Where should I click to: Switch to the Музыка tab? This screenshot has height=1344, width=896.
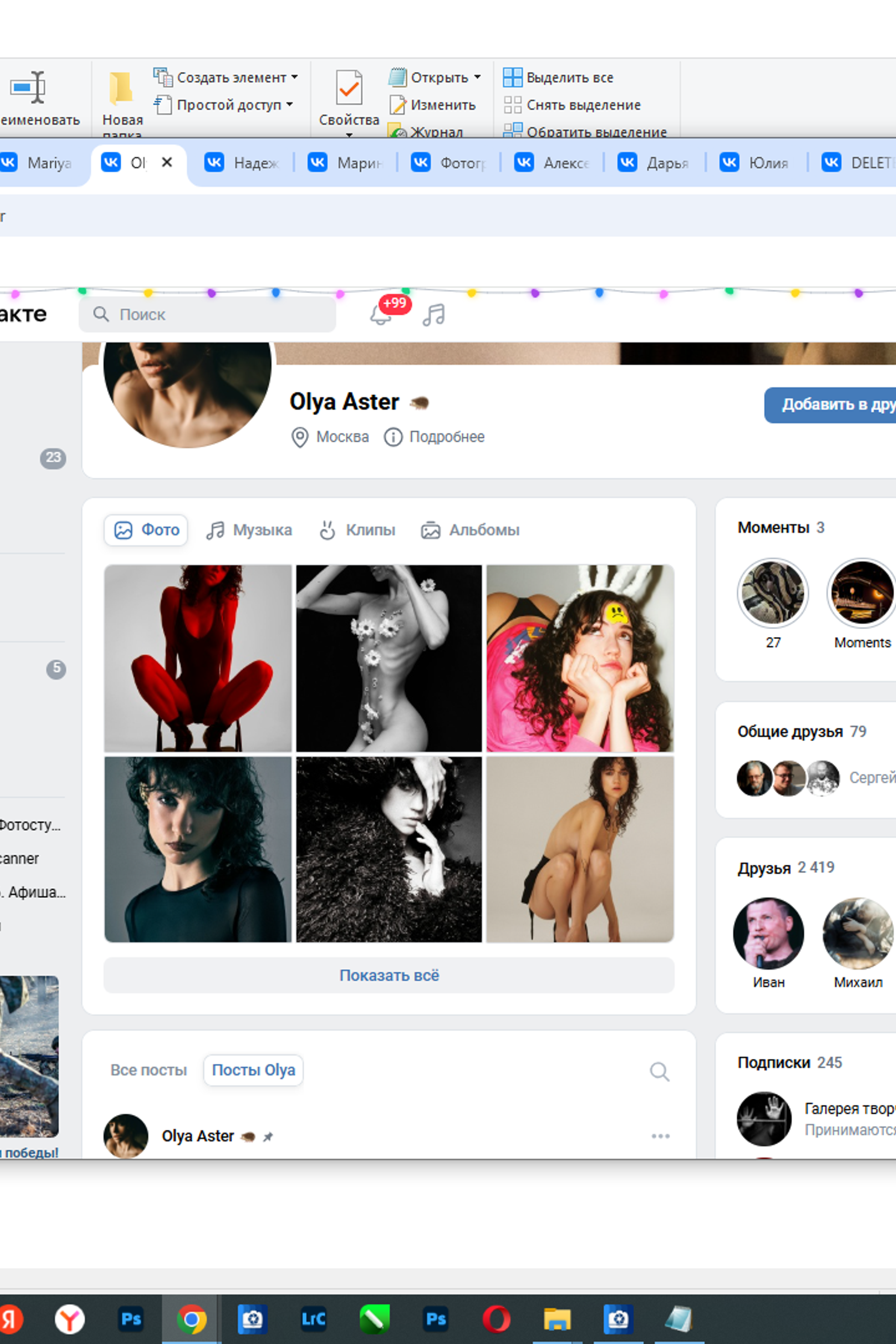click(x=249, y=530)
